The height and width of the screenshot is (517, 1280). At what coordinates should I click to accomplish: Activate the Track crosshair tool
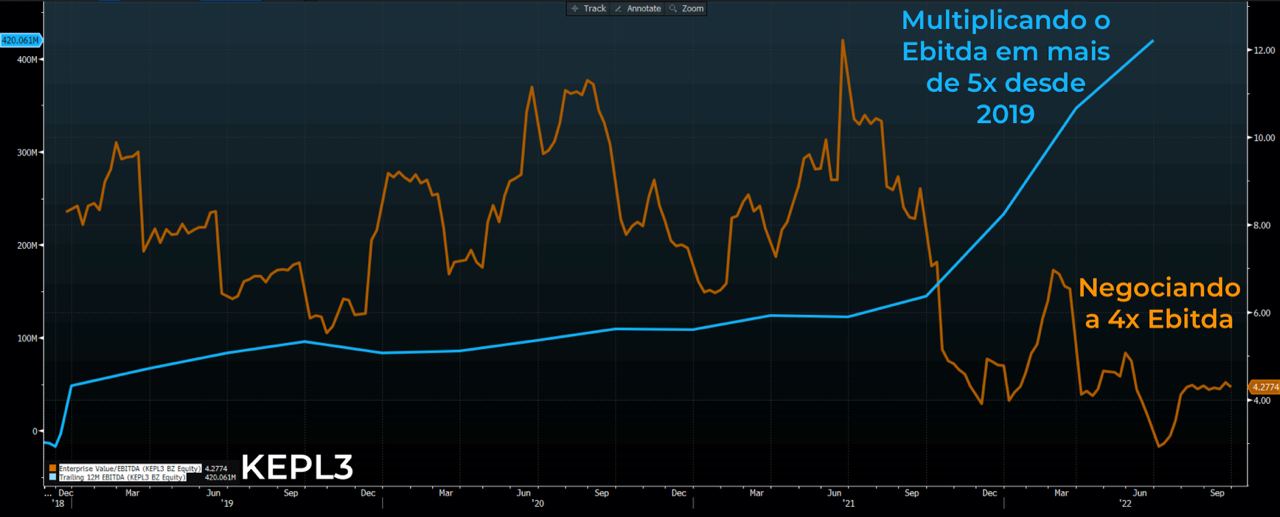(588, 8)
